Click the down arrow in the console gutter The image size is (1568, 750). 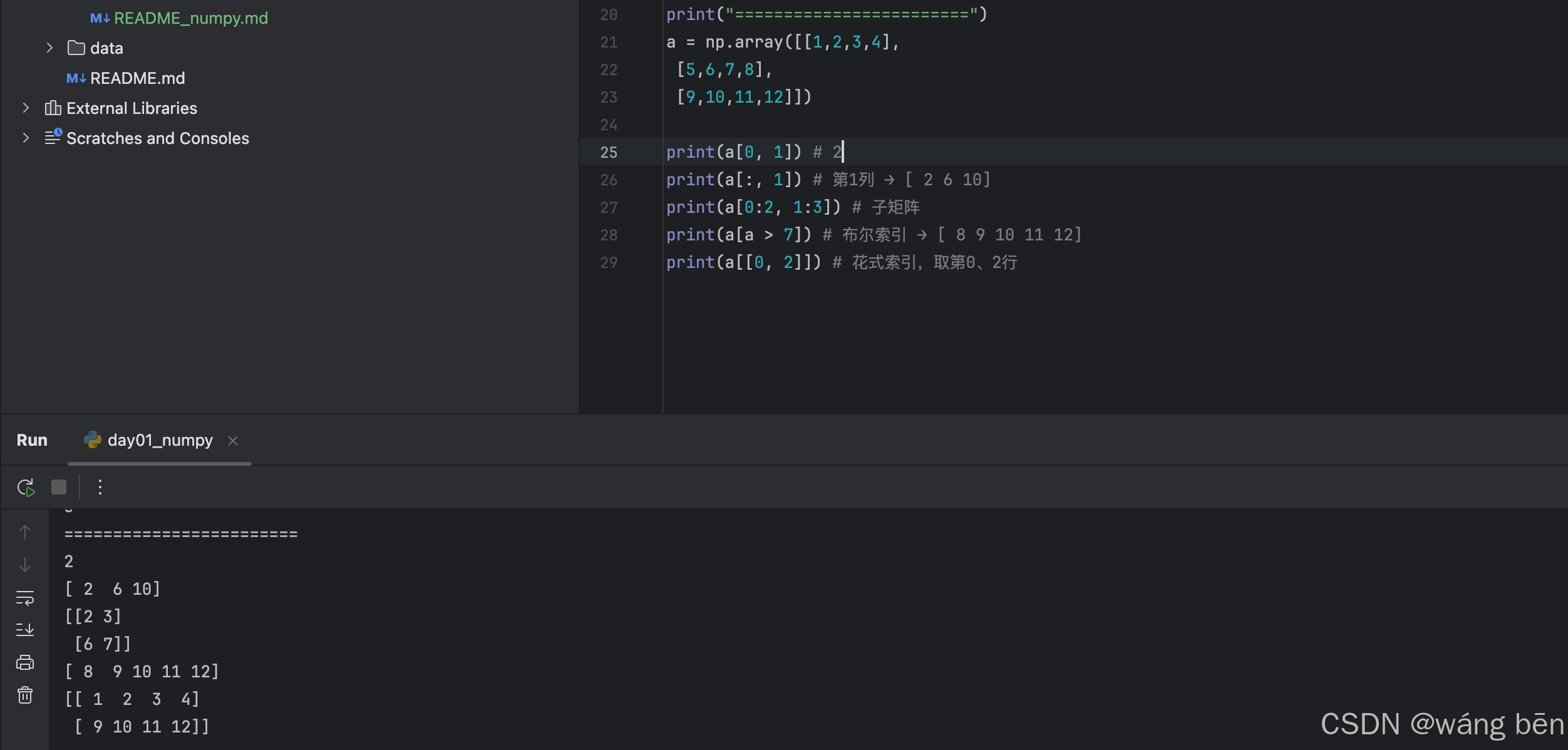click(25, 565)
